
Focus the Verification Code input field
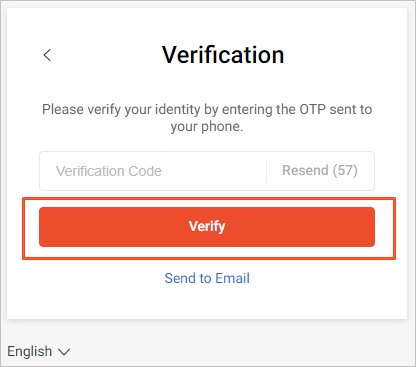click(153, 171)
